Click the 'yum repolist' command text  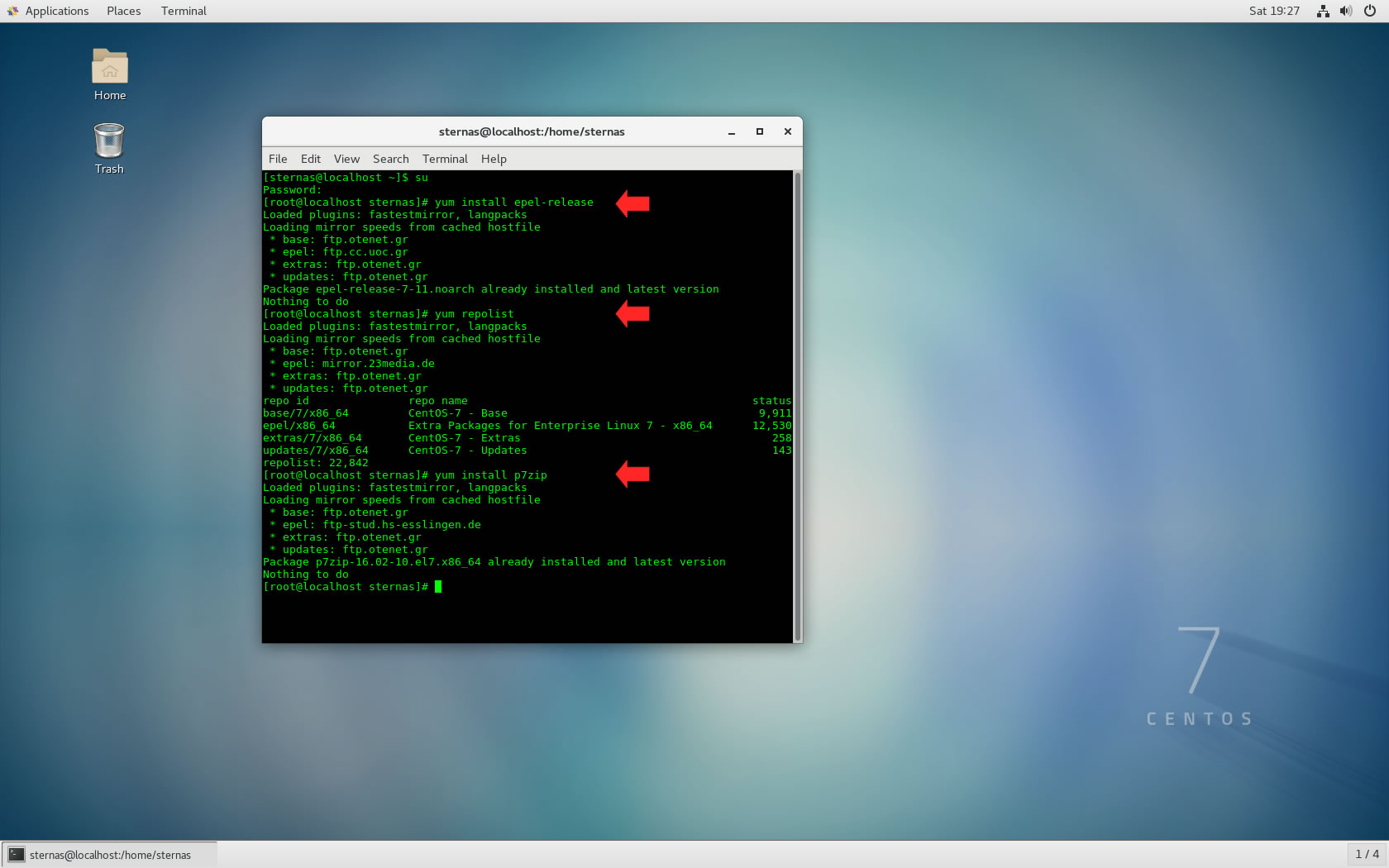pos(475,314)
